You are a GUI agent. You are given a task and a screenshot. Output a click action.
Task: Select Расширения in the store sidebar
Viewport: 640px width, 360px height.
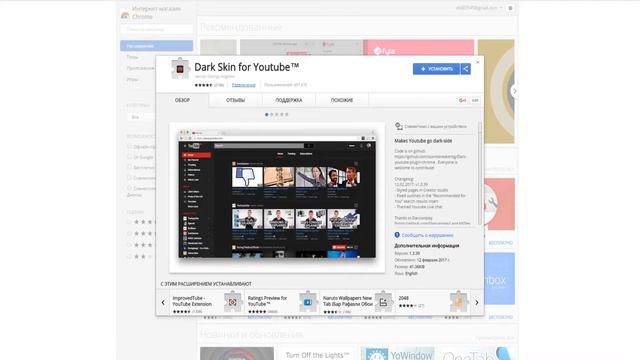pos(157,46)
